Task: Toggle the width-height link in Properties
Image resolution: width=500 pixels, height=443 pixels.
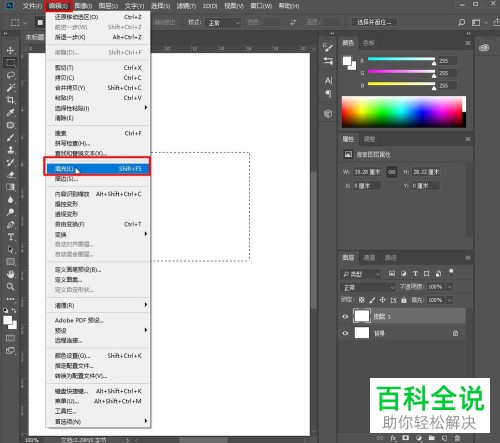Action: [392, 172]
